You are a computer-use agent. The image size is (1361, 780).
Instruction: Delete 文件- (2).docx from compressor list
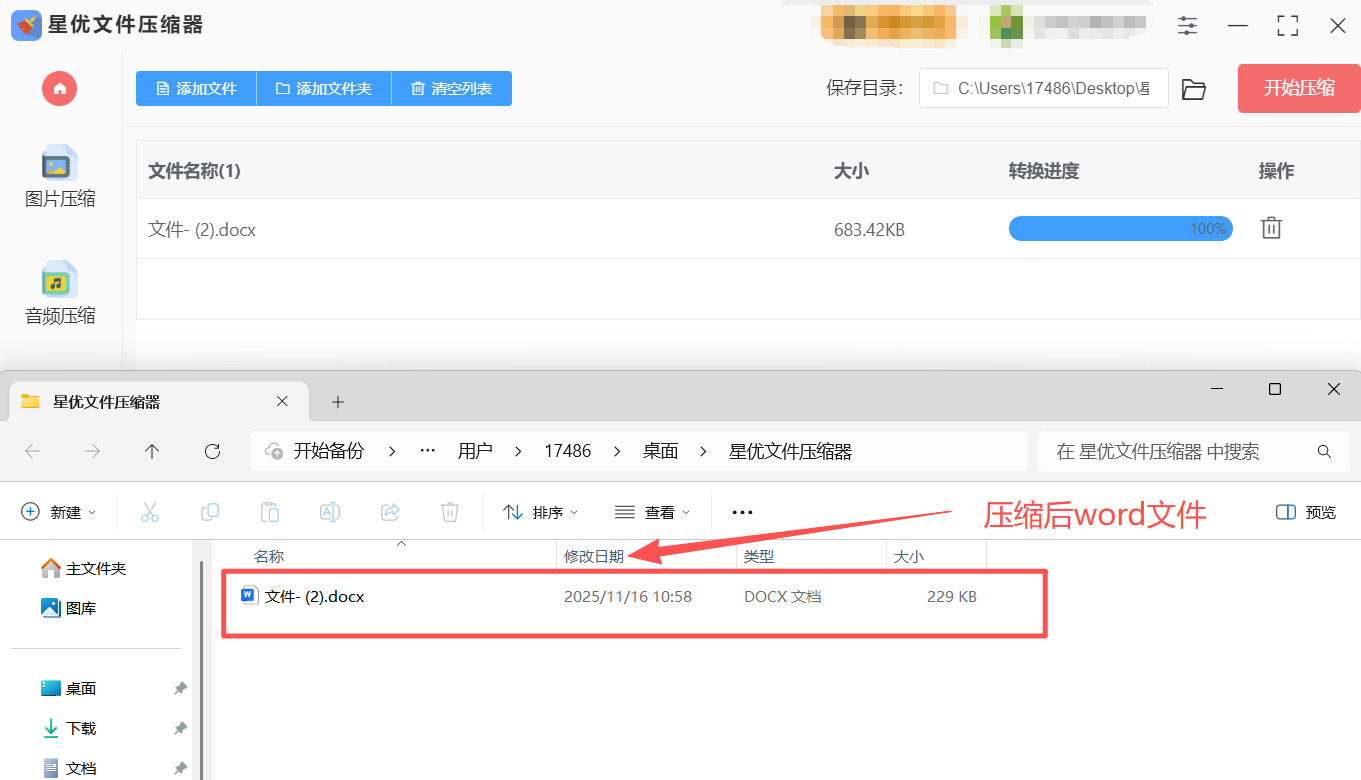(x=1271, y=228)
